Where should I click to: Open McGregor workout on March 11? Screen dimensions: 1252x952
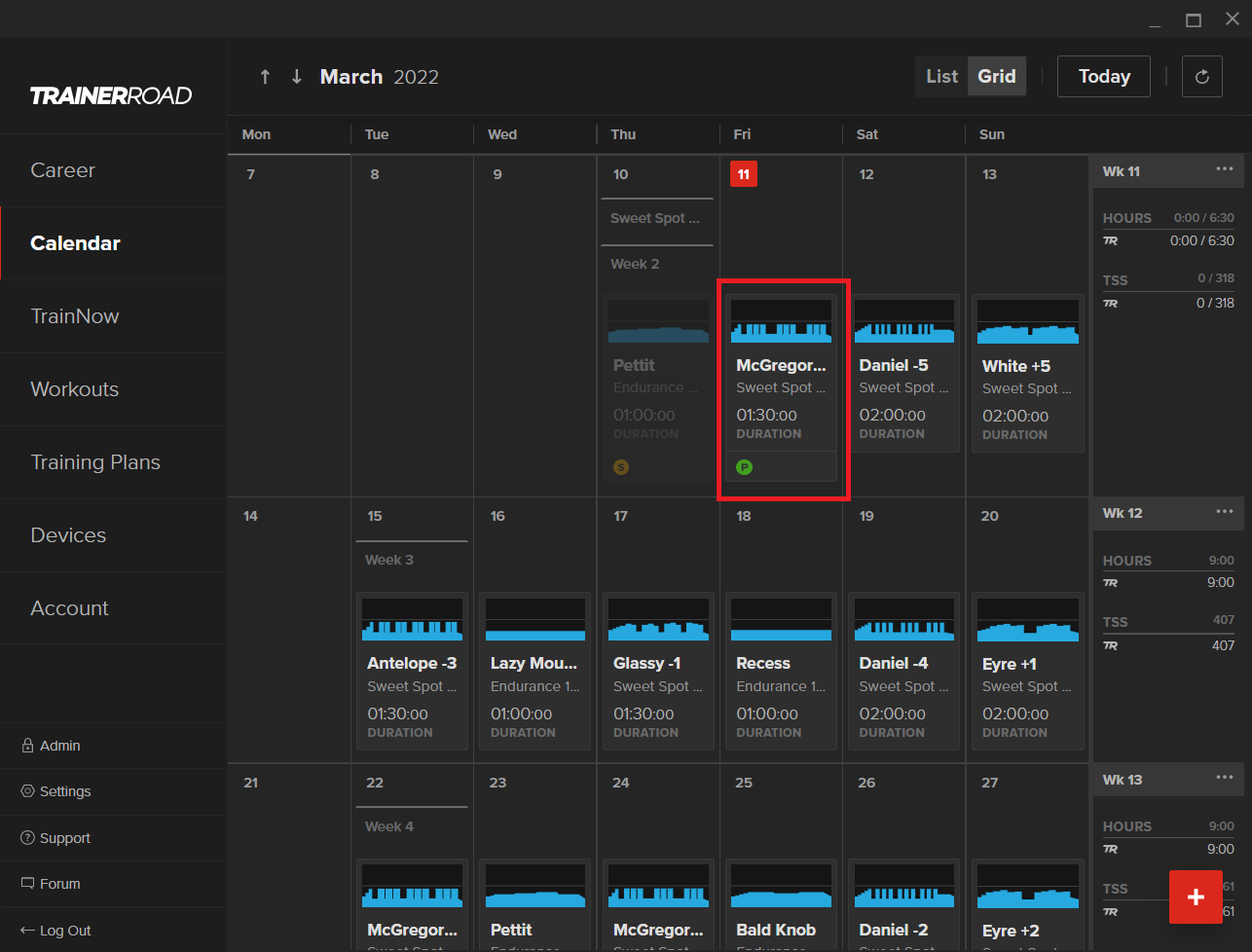pyautogui.click(x=781, y=387)
